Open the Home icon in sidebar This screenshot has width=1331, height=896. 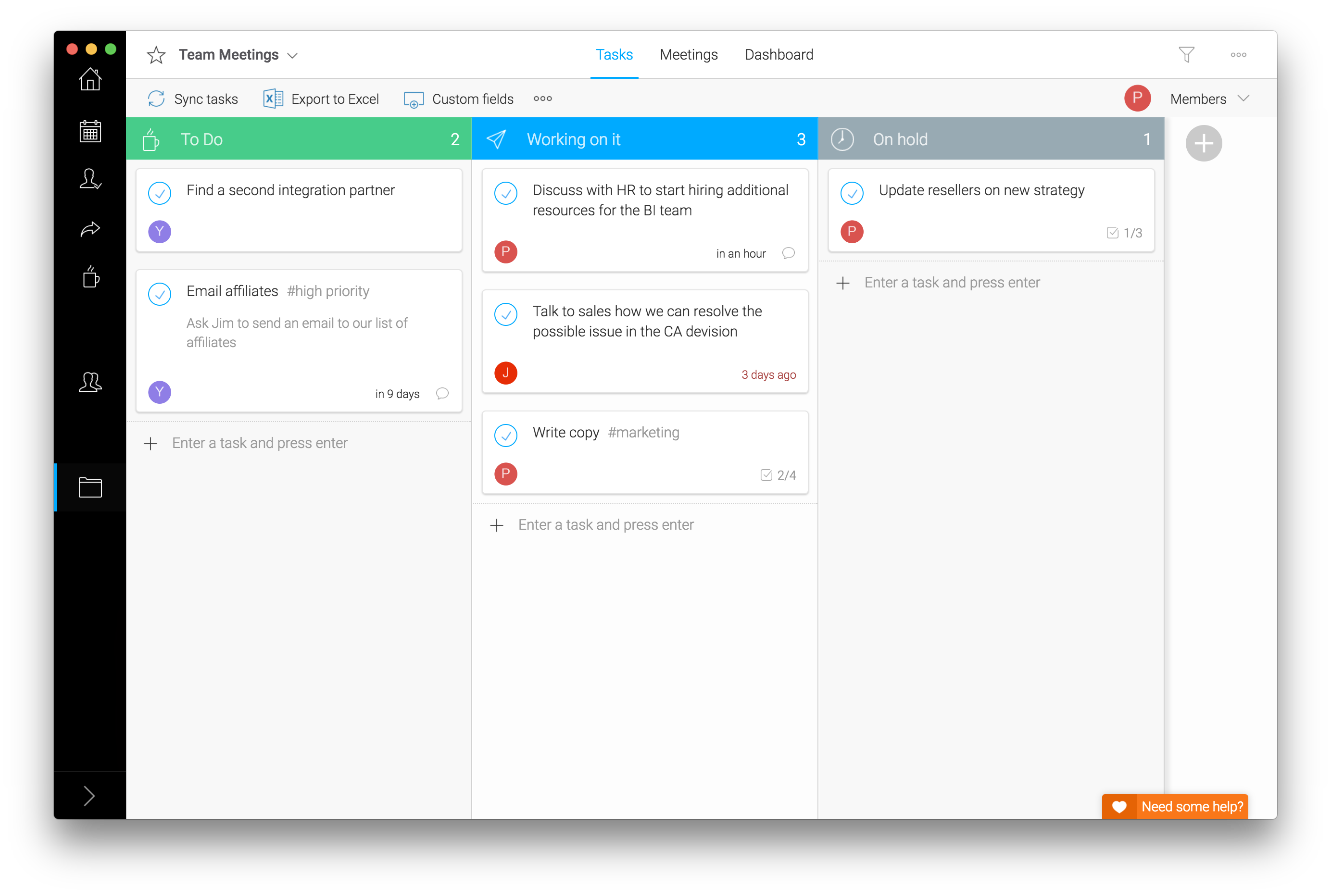point(90,79)
